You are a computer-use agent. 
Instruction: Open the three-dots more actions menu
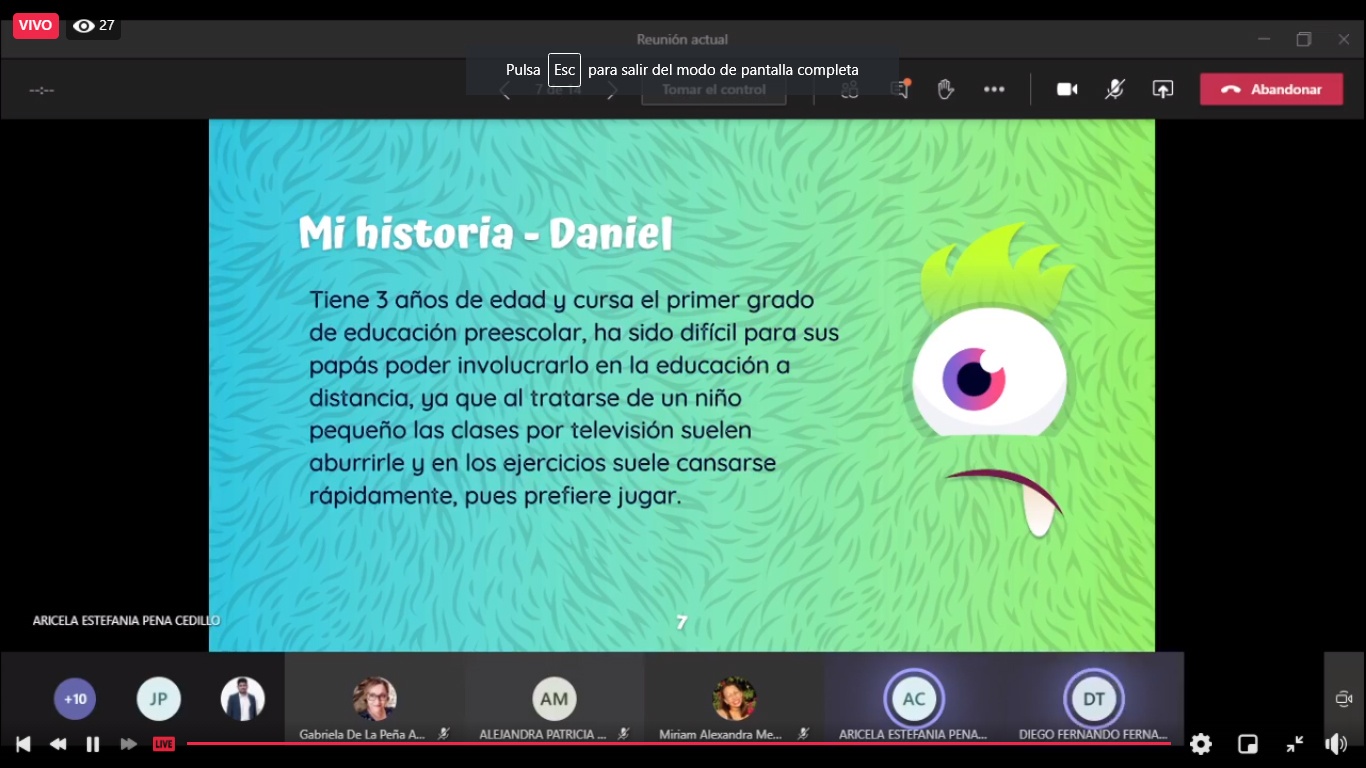pos(994,89)
